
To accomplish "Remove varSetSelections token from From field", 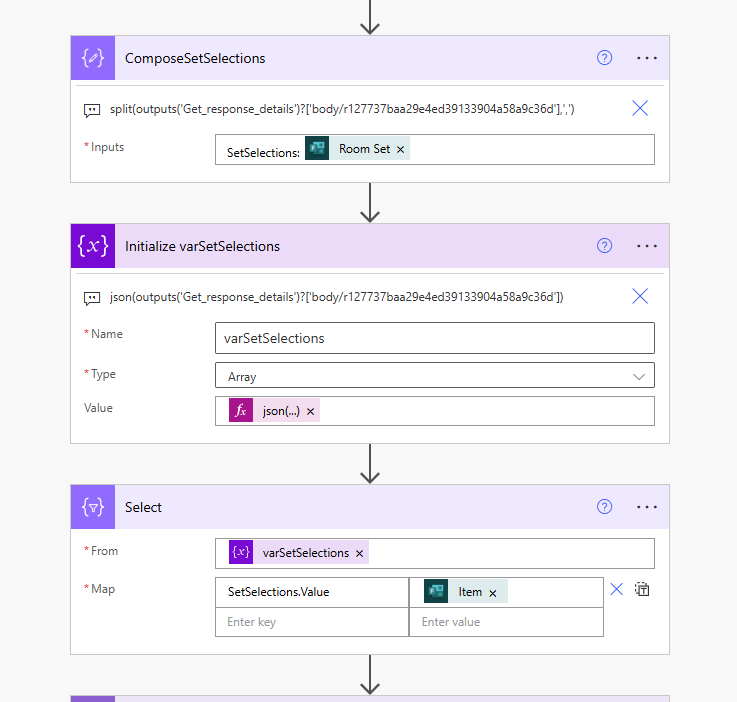I will coord(359,553).
